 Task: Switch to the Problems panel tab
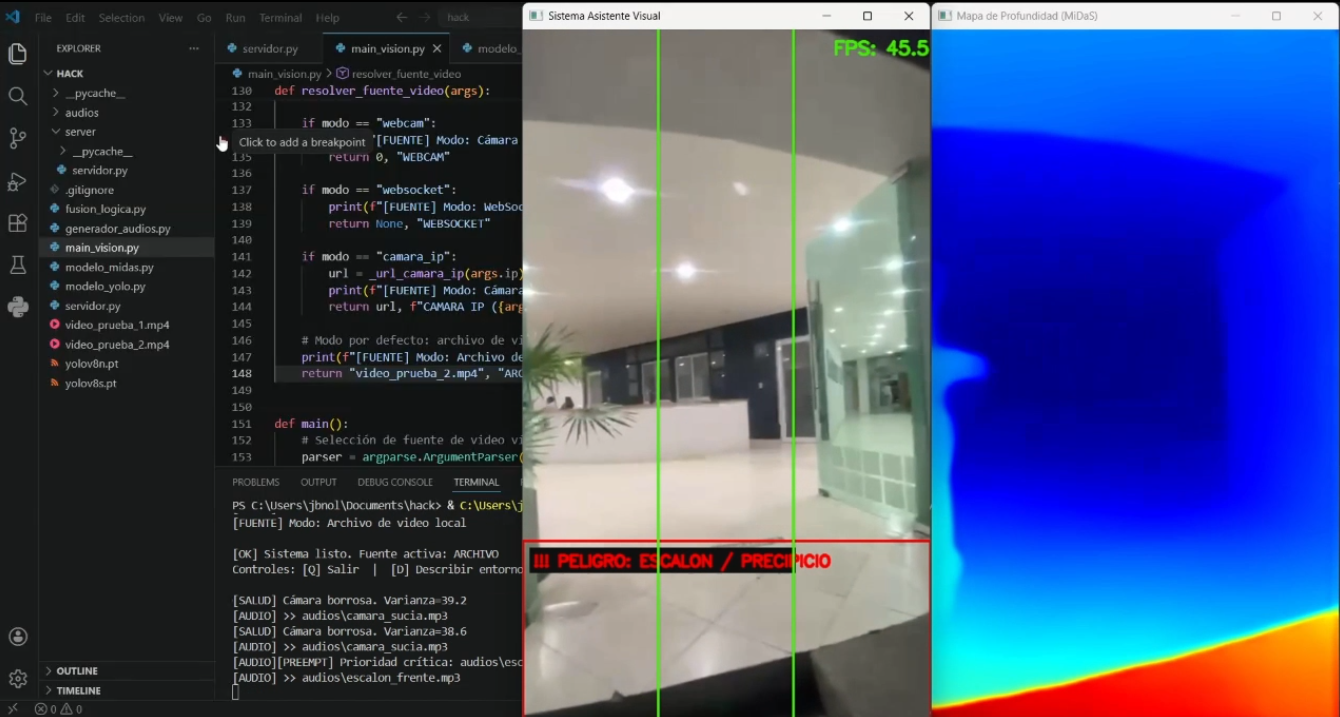point(256,482)
